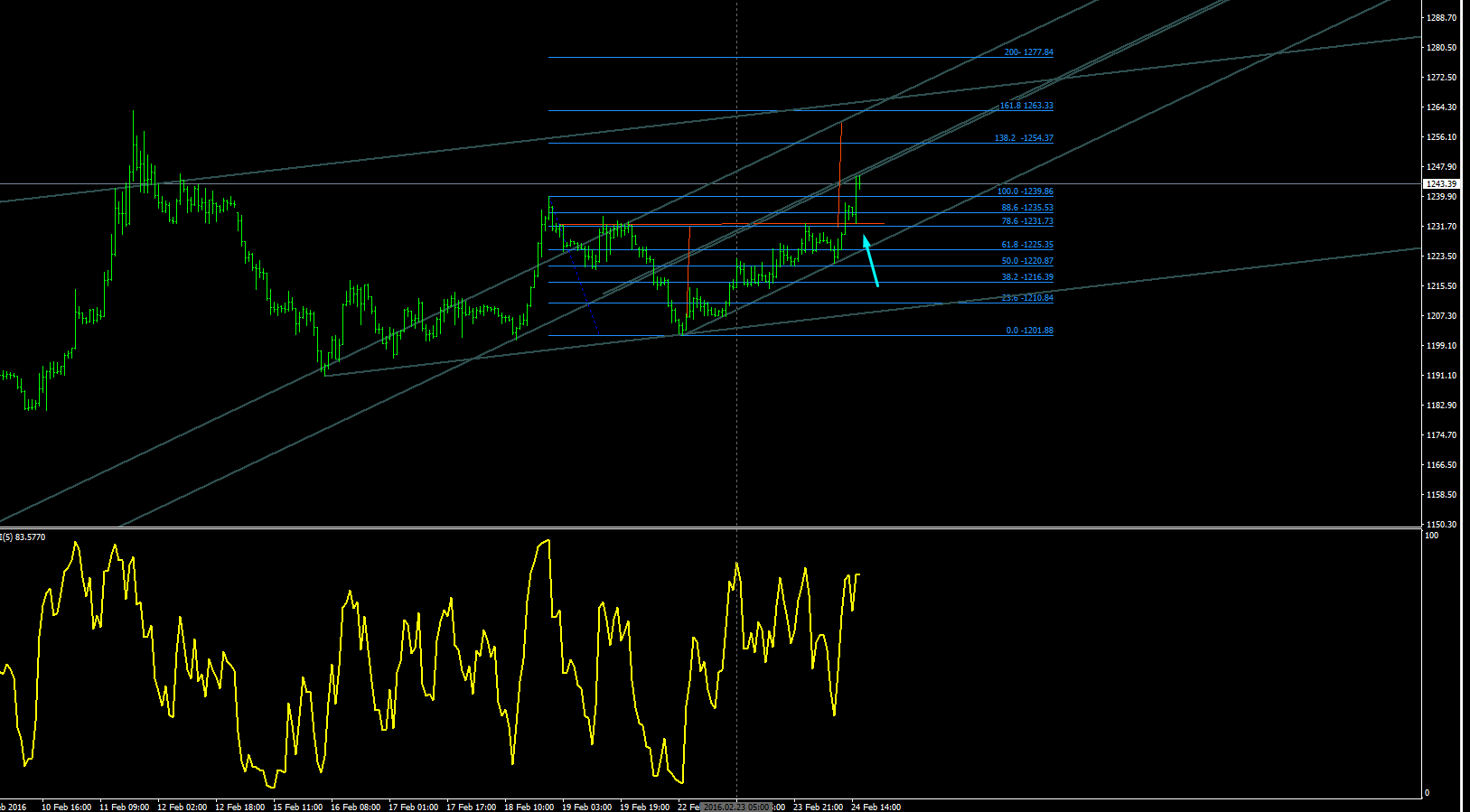Click the "12 Feb 02:00" time axis label
The image size is (1470, 812).
coord(182,807)
